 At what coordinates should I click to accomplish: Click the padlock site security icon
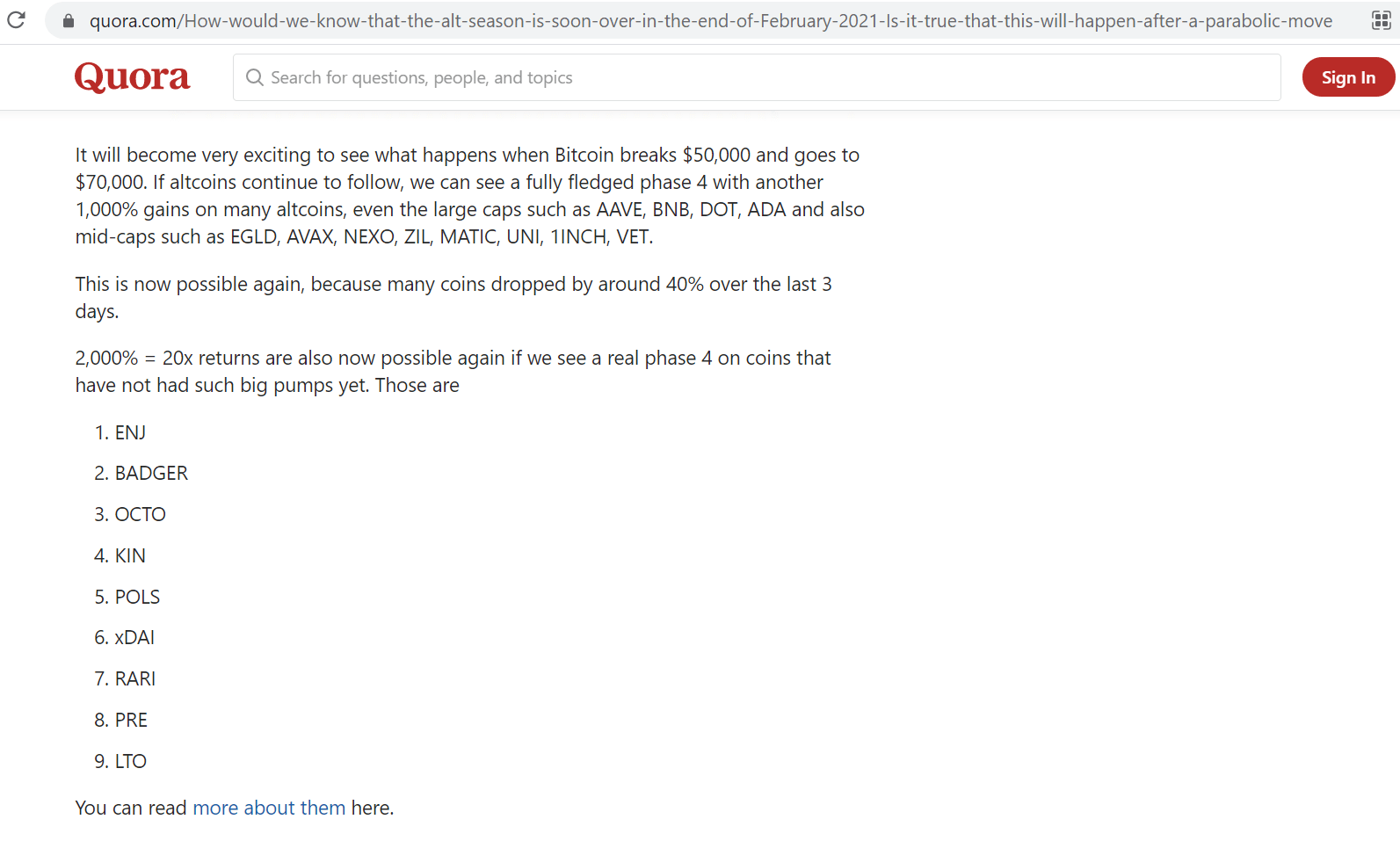(69, 20)
